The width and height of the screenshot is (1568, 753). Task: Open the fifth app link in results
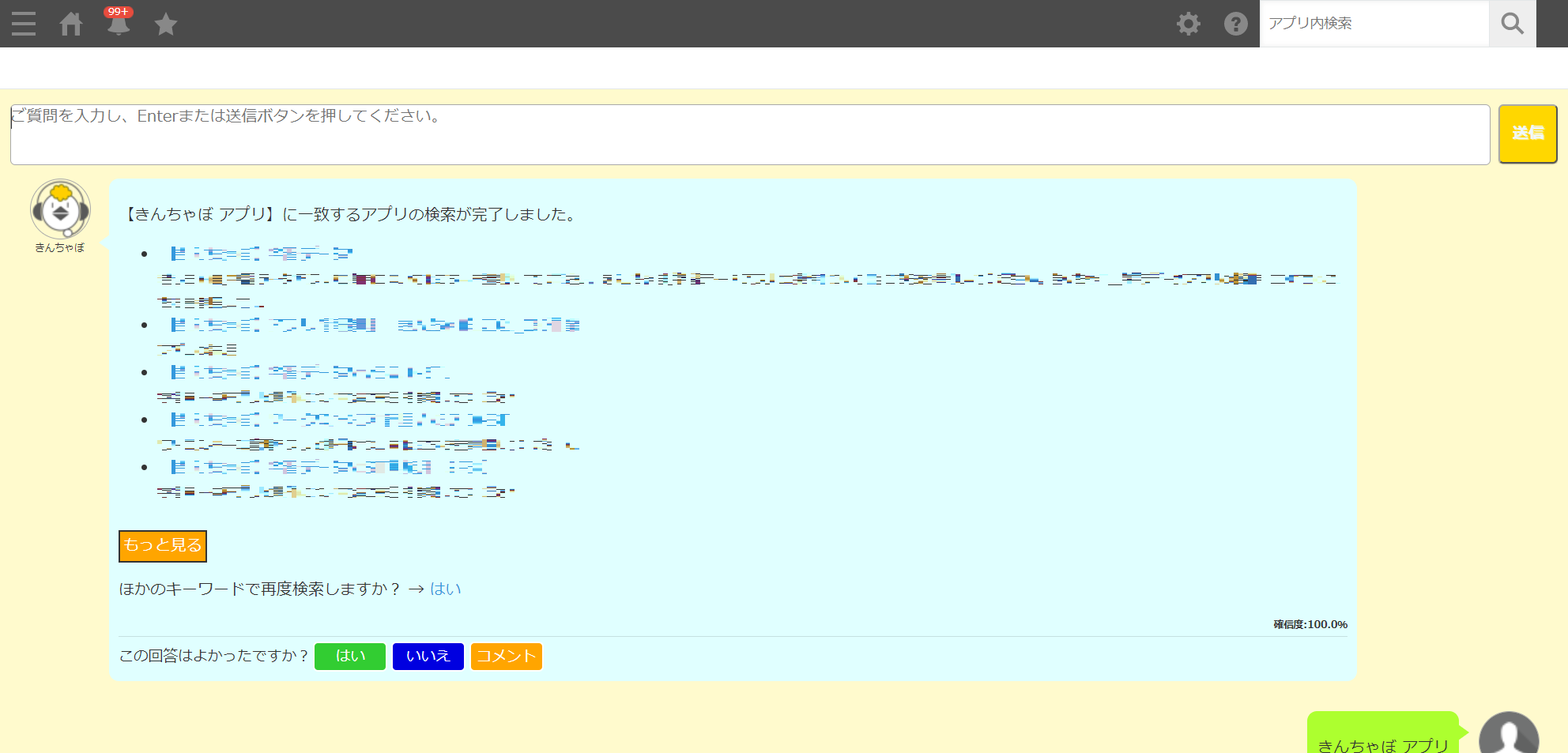tap(328, 467)
